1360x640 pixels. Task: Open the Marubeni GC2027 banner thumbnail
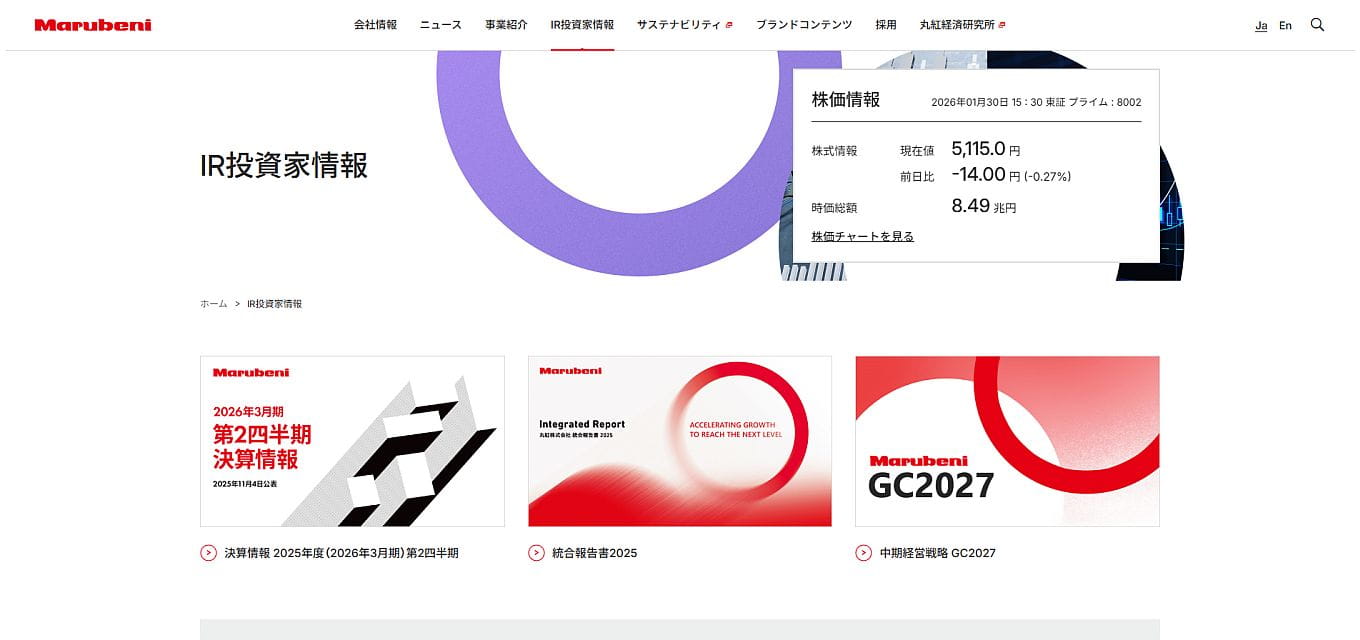(x=1007, y=440)
